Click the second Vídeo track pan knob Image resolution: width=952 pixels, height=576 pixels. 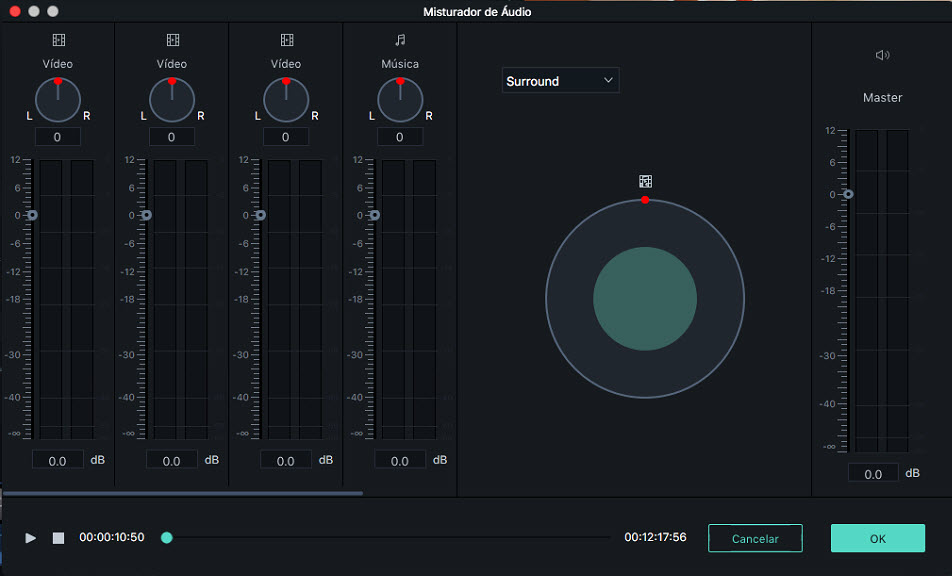tap(172, 100)
